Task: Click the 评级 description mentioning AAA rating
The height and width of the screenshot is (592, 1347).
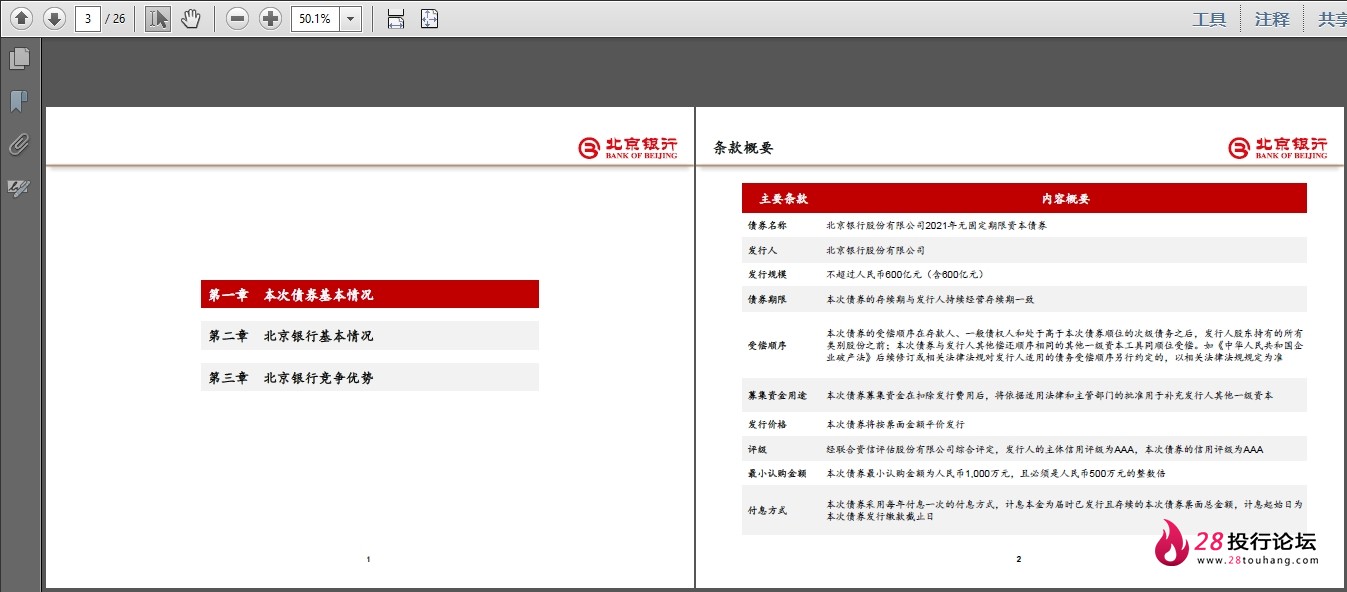Action: click(1045, 450)
